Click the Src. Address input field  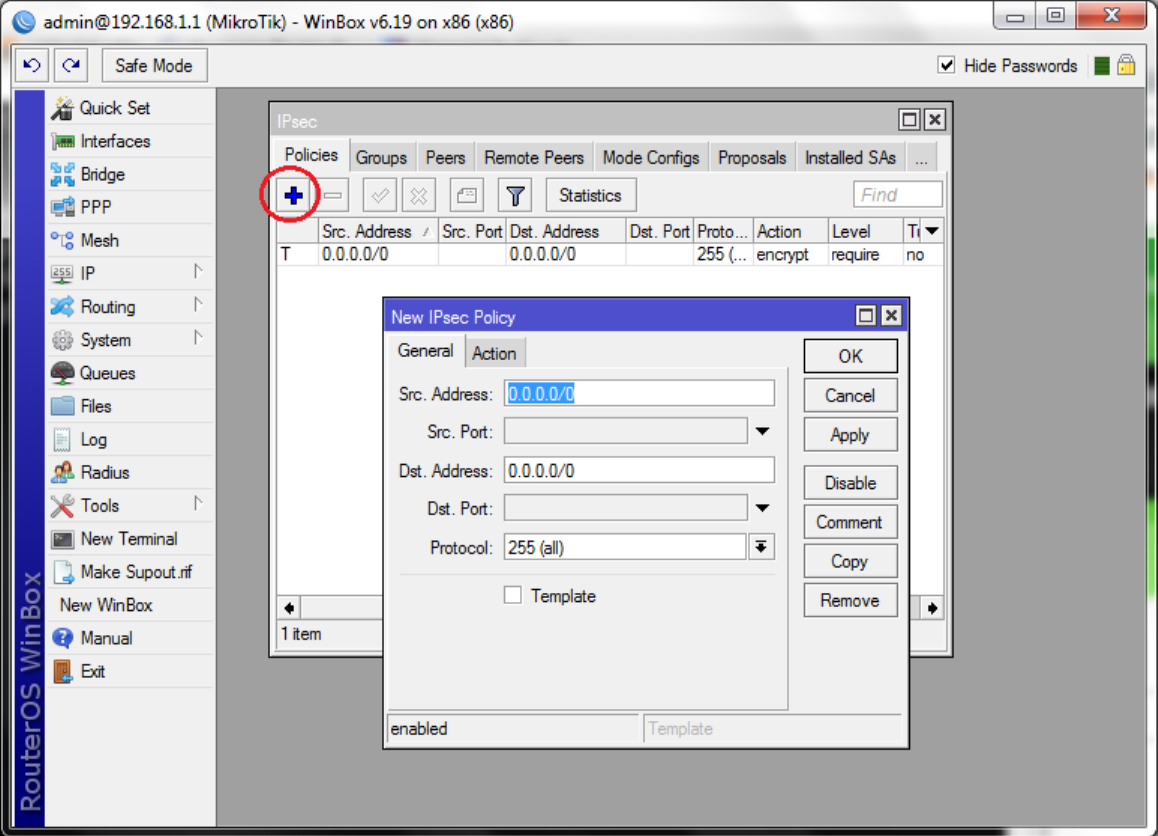[x=640, y=394]
